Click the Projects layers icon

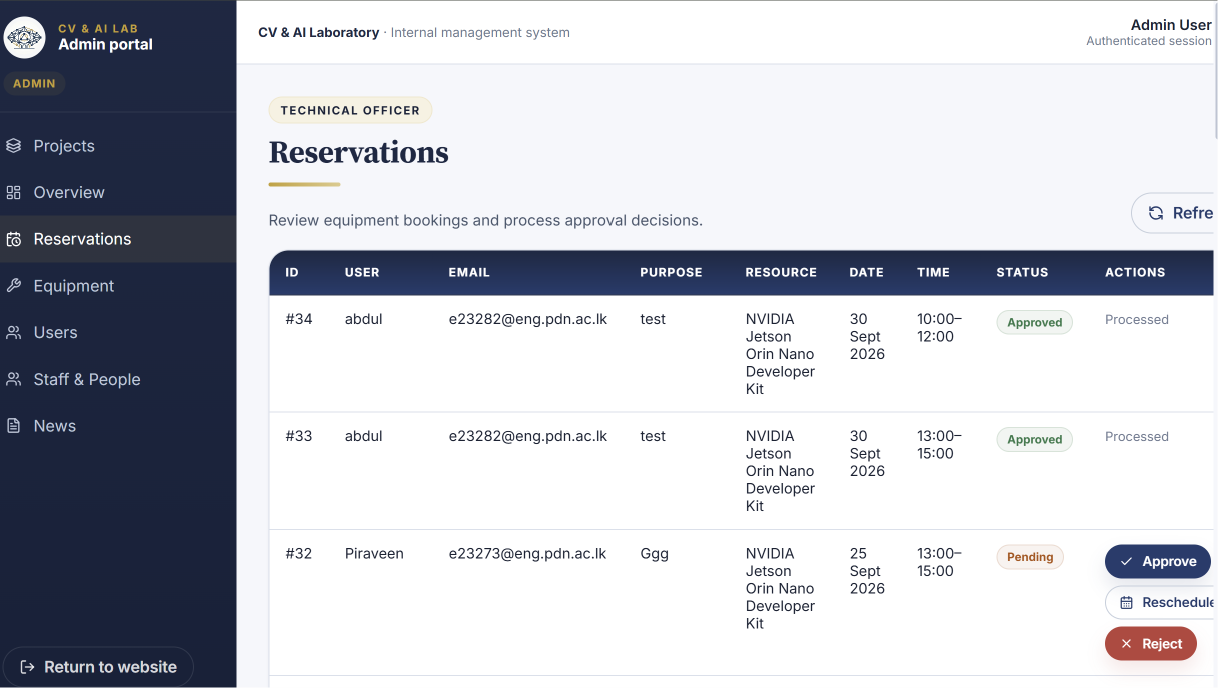click(14, 146)
